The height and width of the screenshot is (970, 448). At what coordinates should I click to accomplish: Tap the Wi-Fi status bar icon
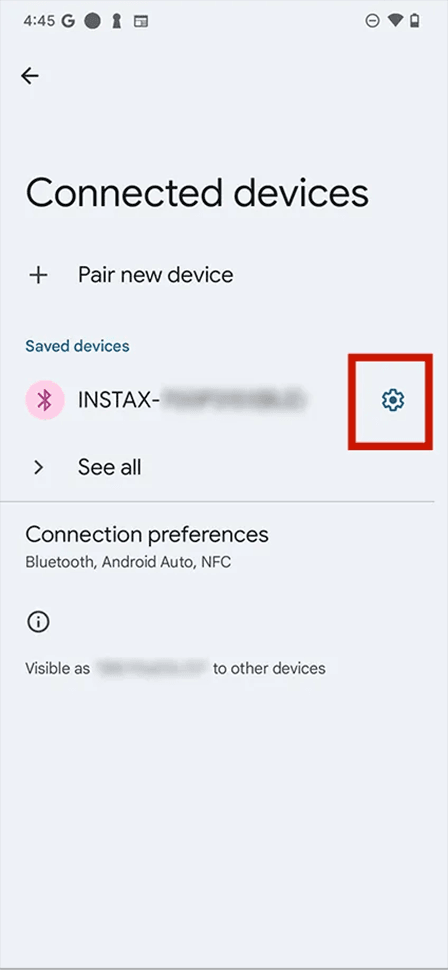(x=395, y=21)
